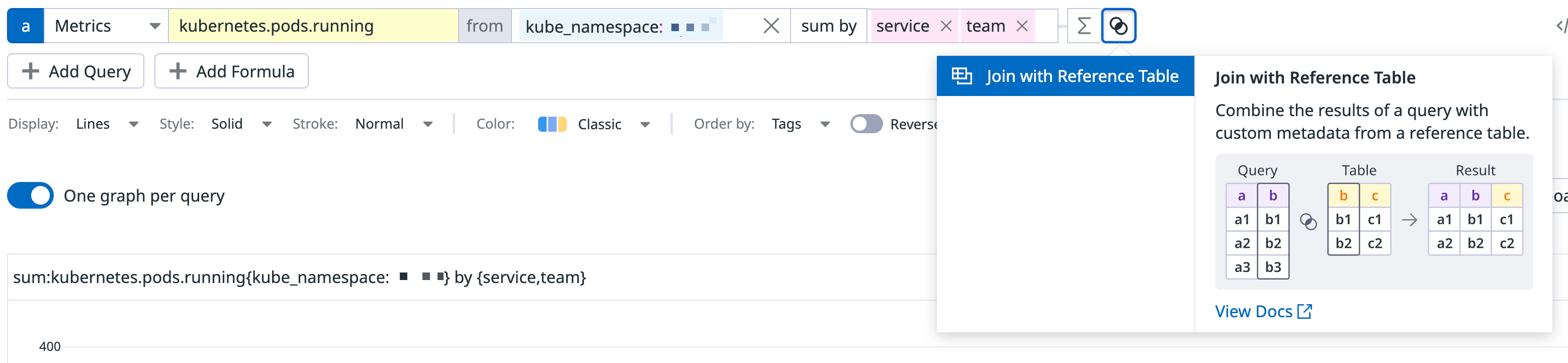Click the Add Formula button
The width and height of the screenshot is (1568, 363).
[231, 71]
